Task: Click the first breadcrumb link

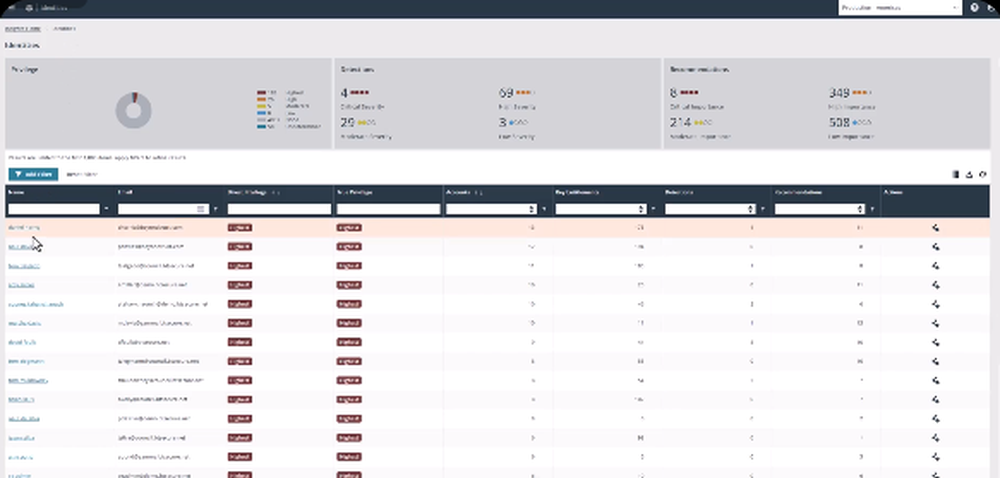Action: click(x=23, y=29)
